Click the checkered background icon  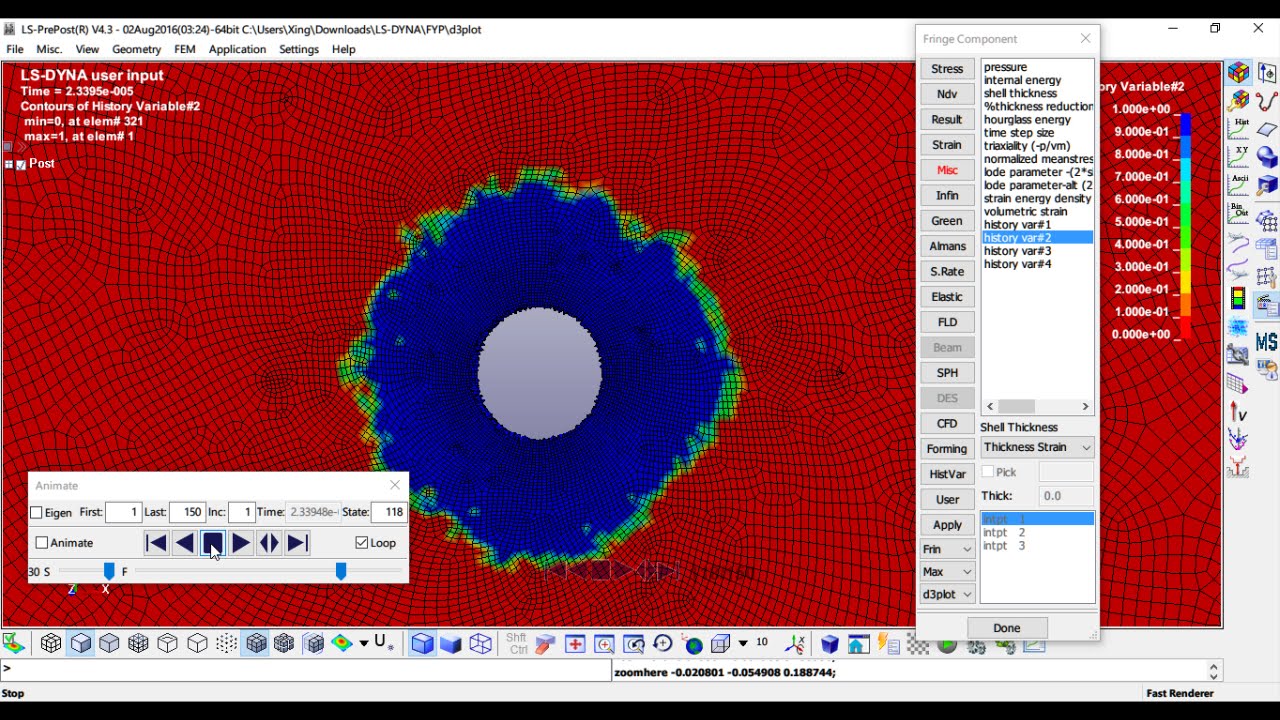(917, 645)
